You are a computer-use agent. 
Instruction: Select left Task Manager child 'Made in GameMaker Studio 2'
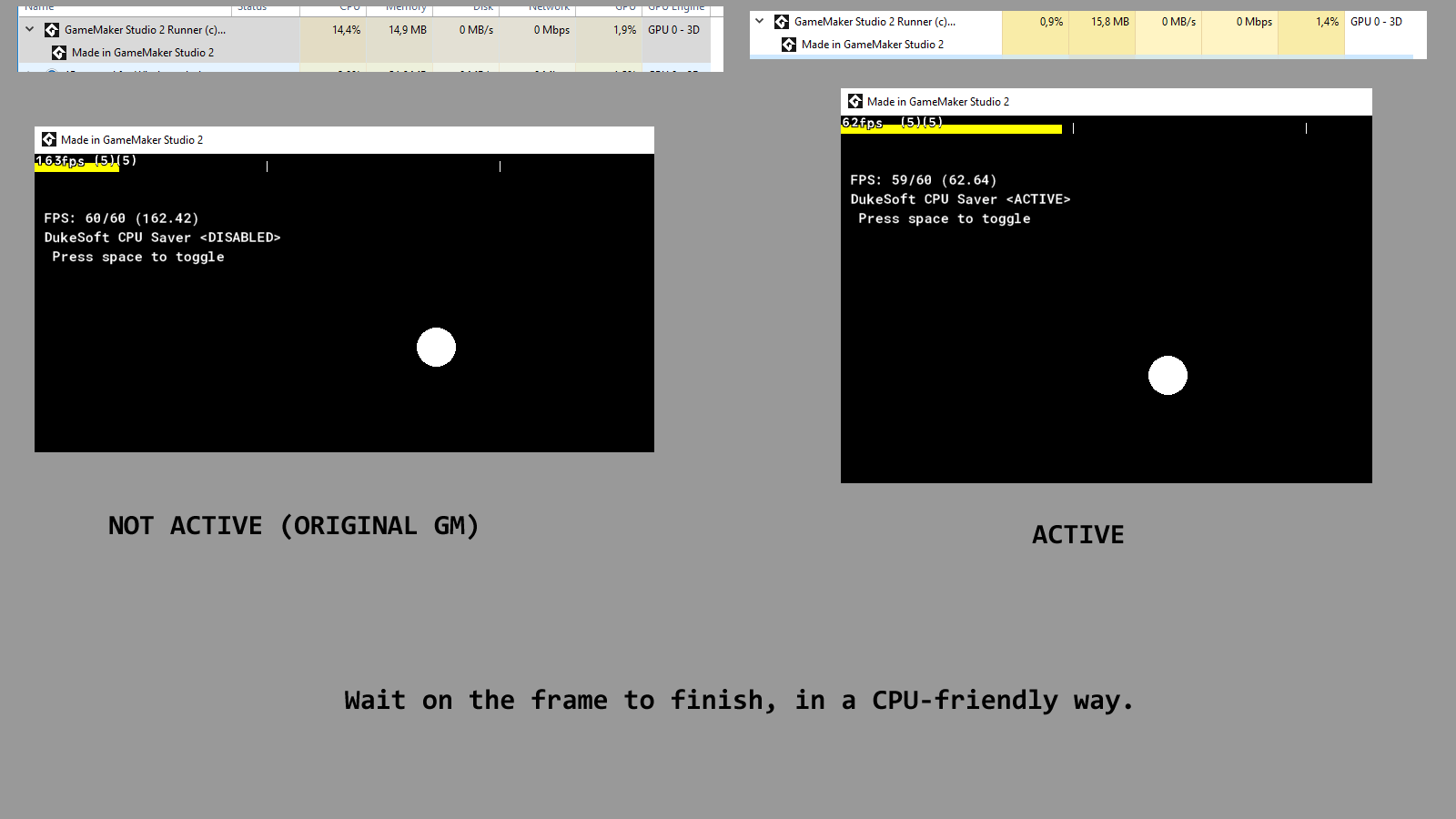click(x=143, y=53)
